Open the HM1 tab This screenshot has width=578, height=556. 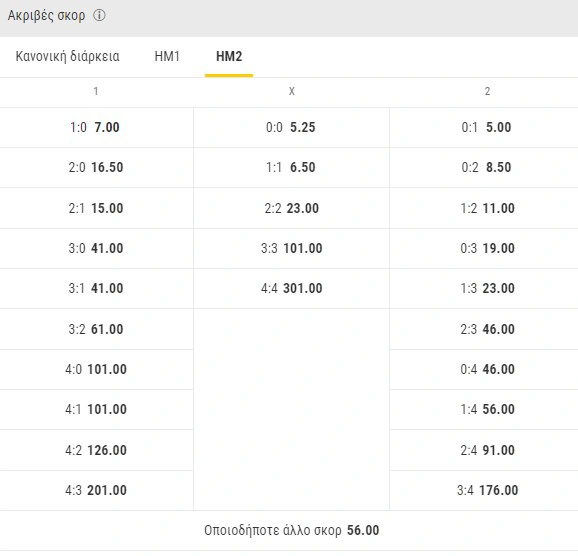167,56
